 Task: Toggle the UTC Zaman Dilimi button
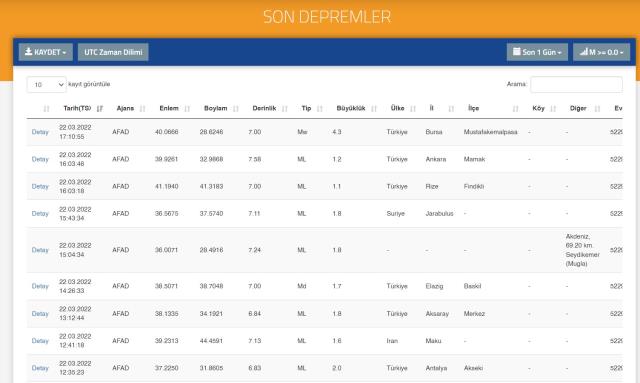pos(113,52)
